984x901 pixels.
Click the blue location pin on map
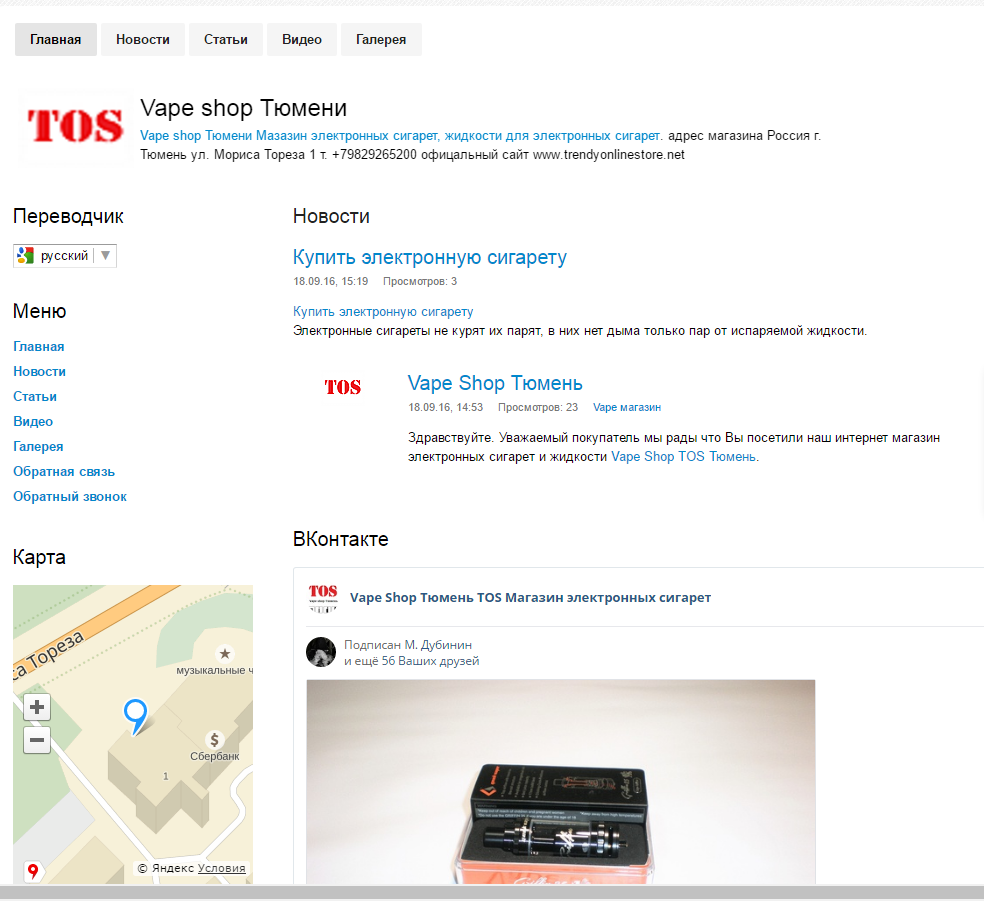tap(136, 717)
